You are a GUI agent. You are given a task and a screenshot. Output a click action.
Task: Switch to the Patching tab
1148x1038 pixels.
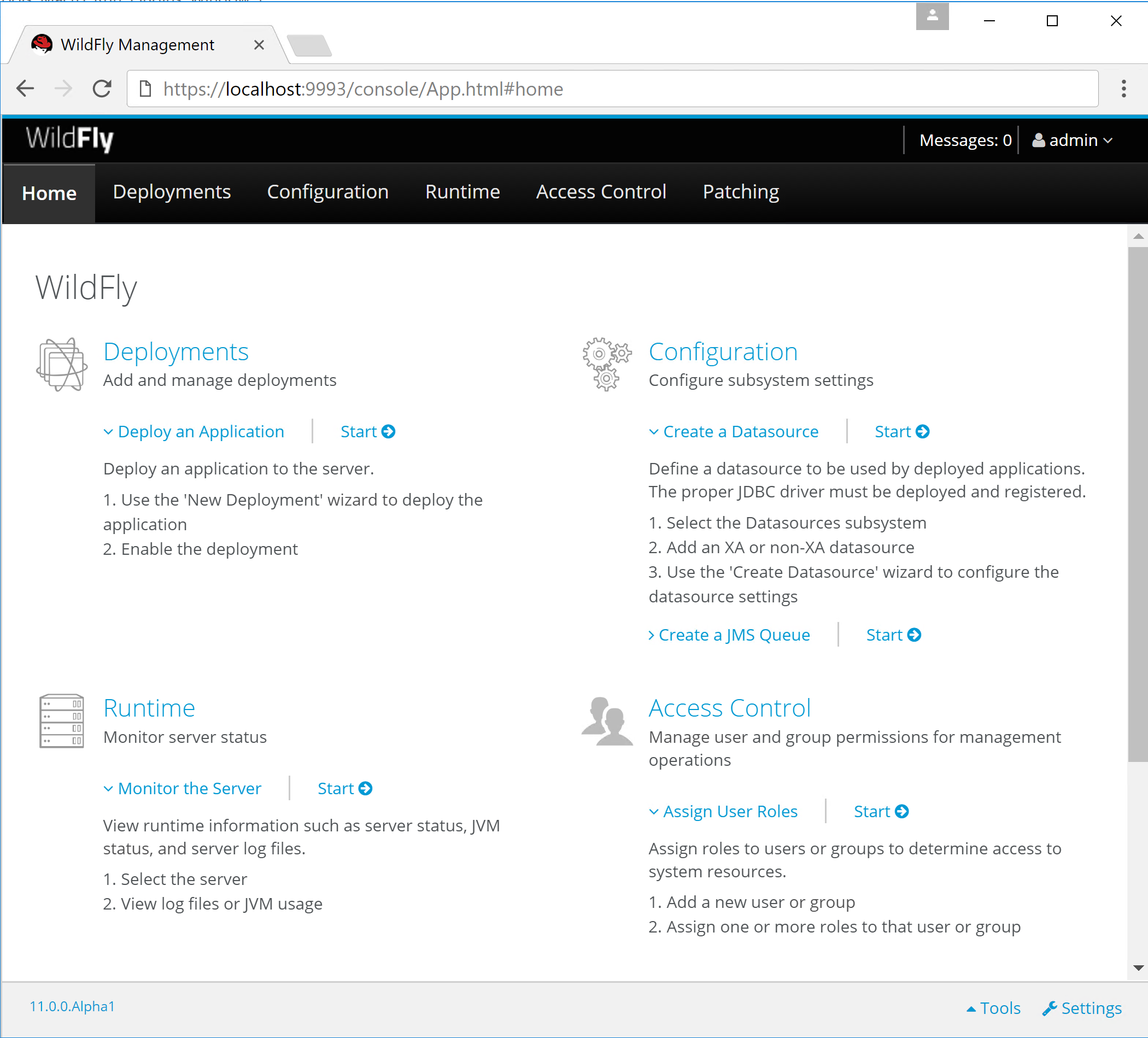(x=740, y=192)
